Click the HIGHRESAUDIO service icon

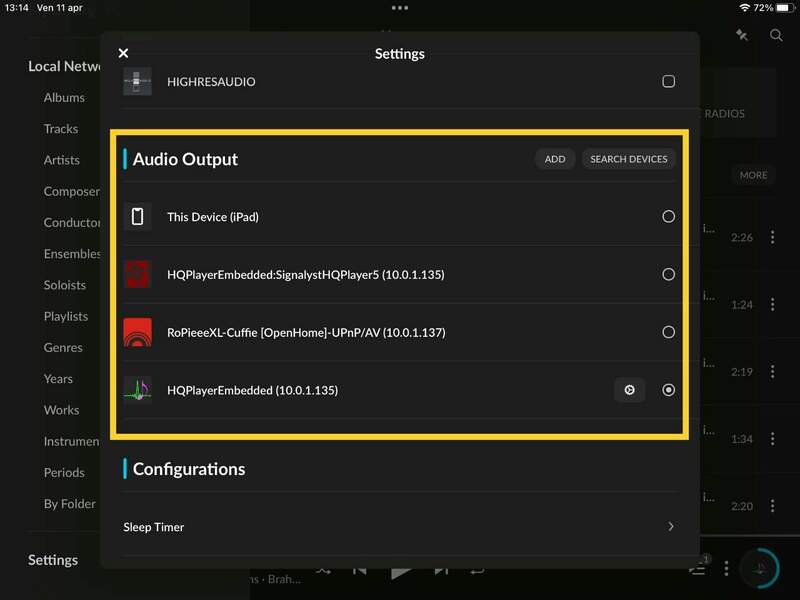(x=137, y=82)
